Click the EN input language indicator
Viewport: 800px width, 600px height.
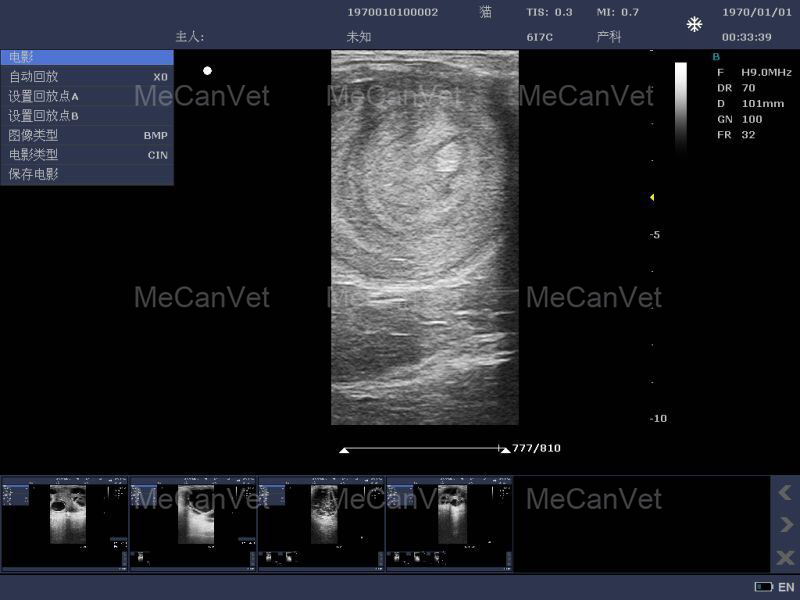pos(786,587)
